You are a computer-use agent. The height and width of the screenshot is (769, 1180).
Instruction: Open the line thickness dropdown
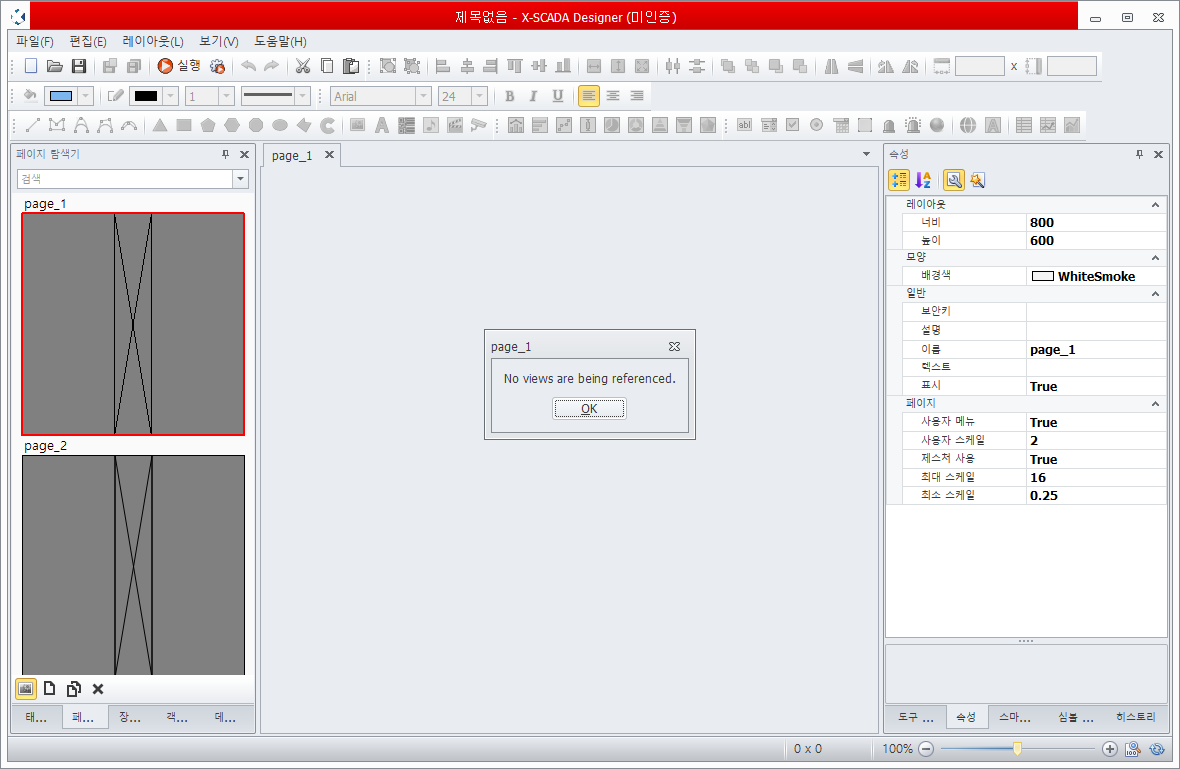coord(227,96)
